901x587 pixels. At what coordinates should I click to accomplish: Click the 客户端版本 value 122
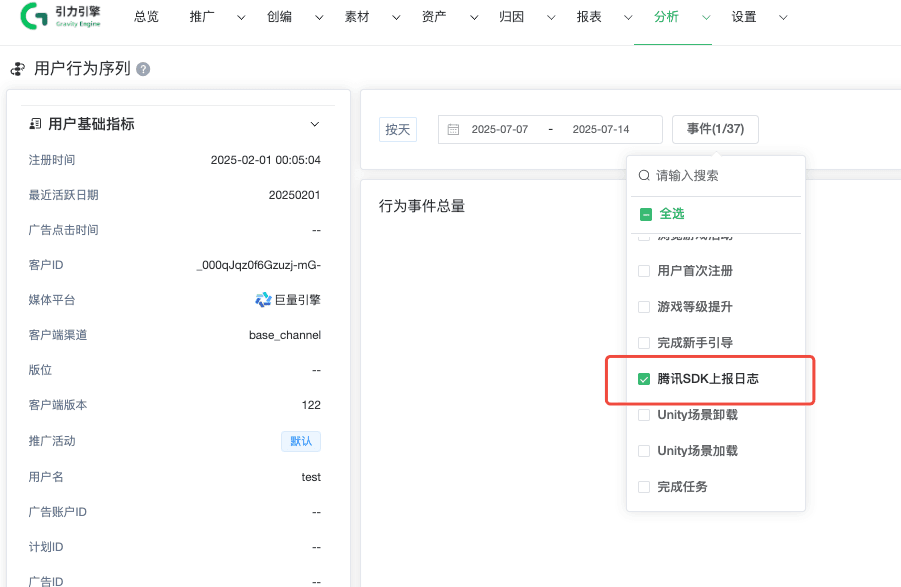311,406
